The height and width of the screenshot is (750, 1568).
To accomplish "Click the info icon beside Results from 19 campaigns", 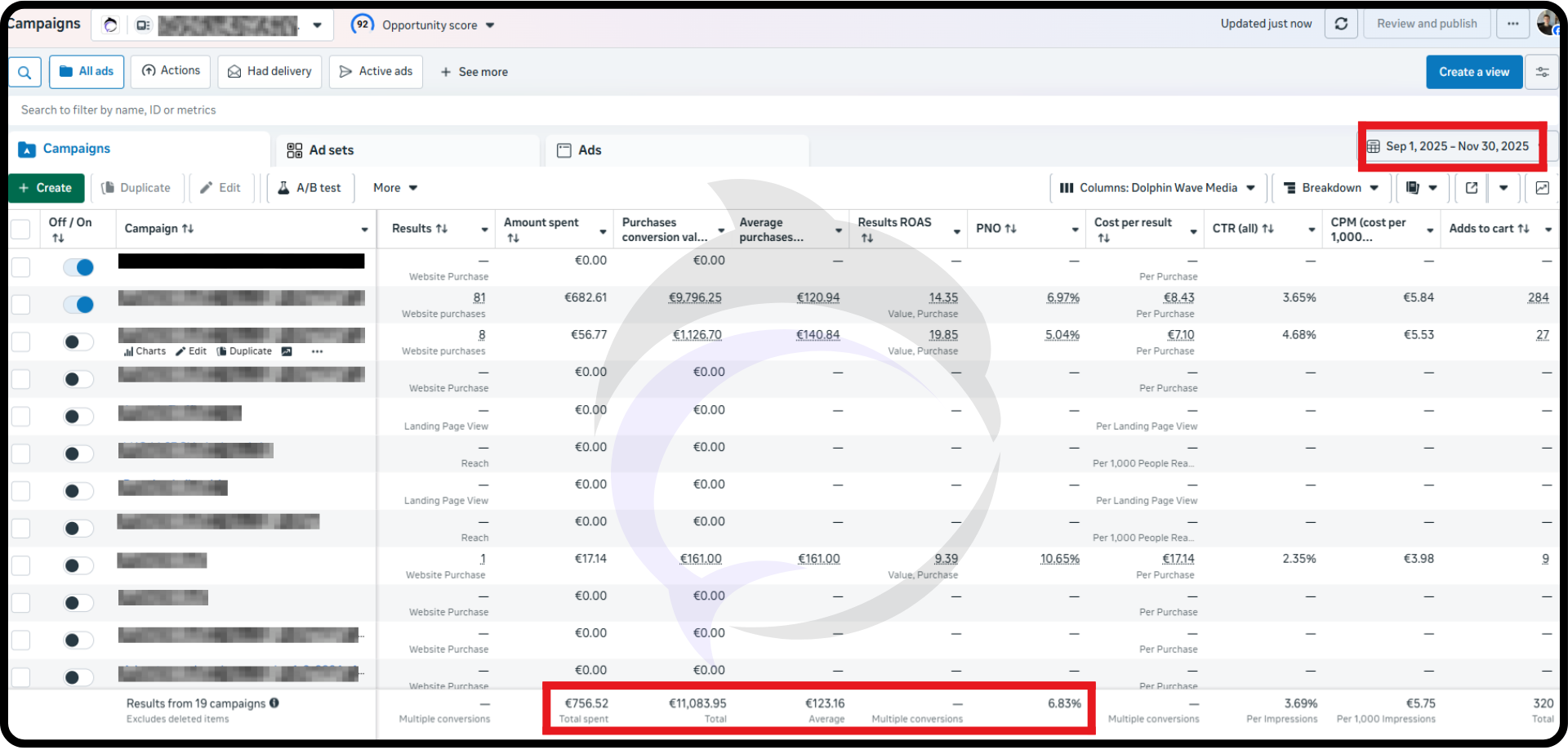I will (274, 703).
